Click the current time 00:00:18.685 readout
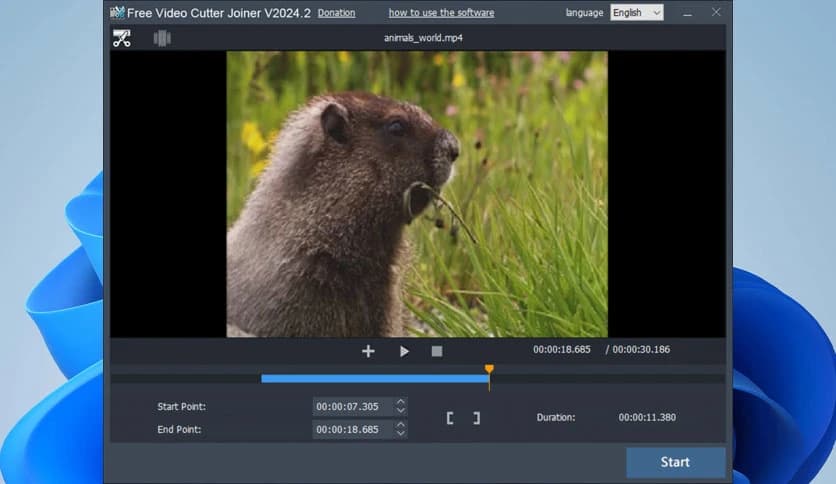 pos(562,350)
